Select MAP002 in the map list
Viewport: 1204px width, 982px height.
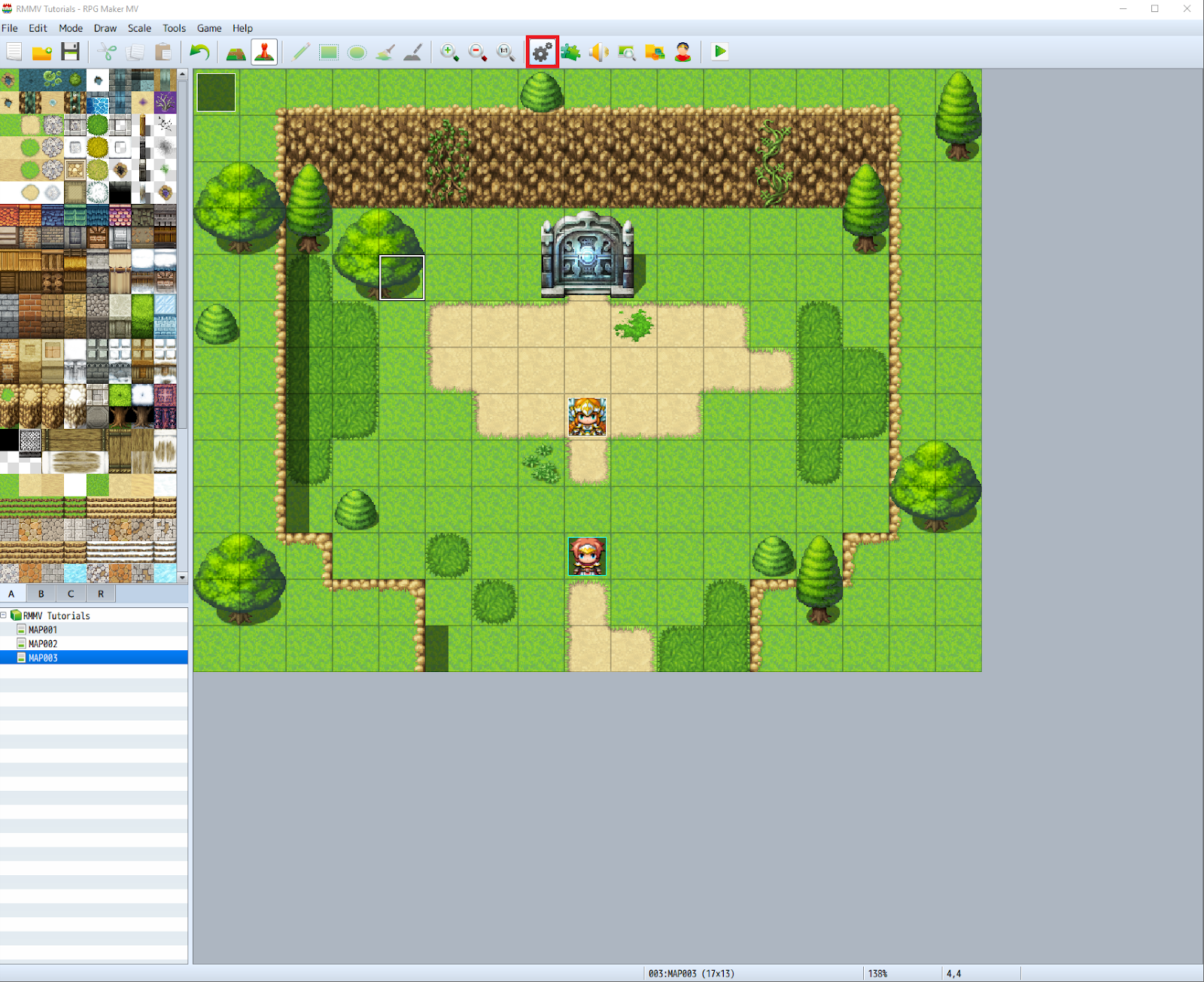point(43,644)
